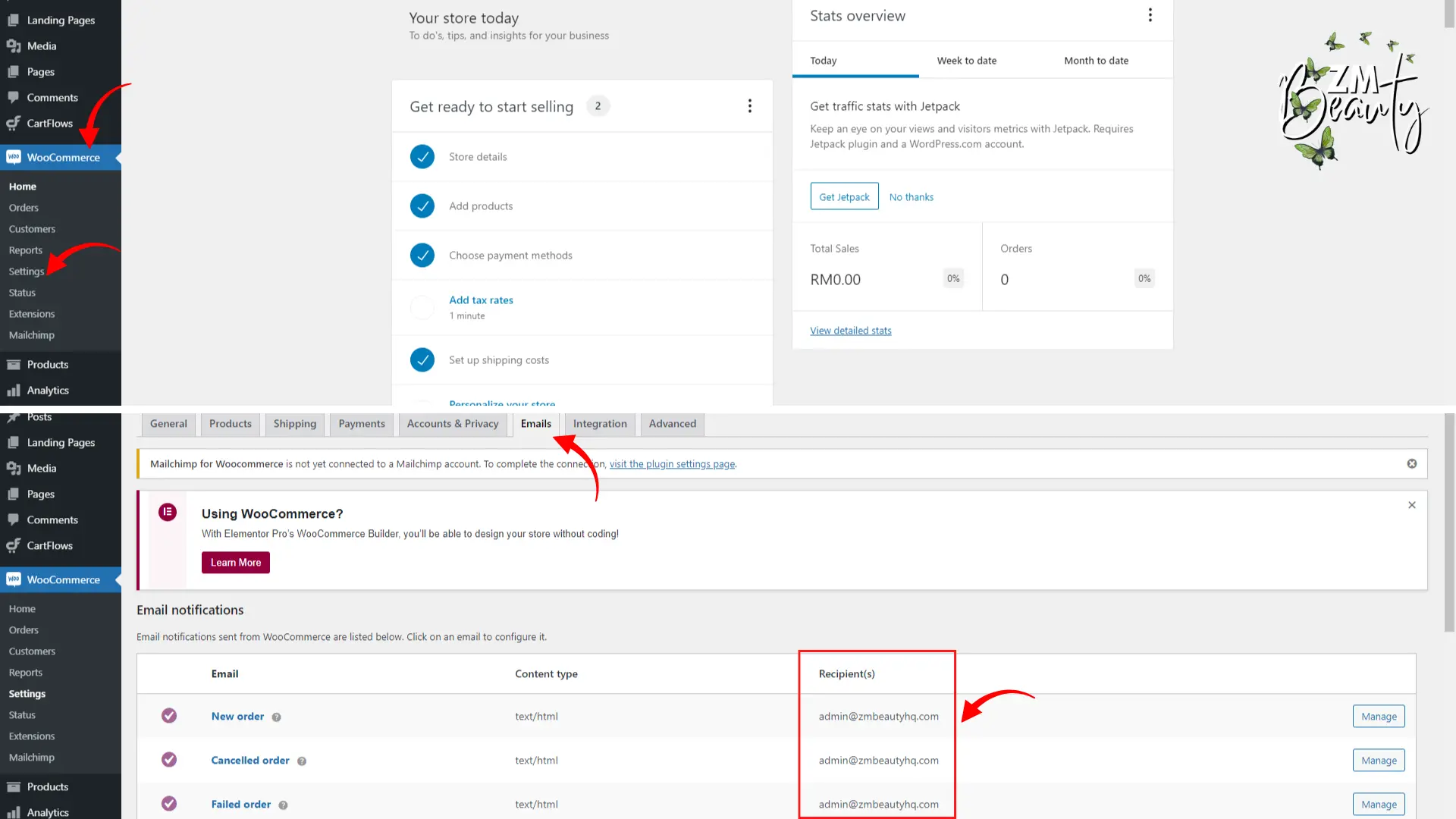Click help icon next to Cancelled order
The width and height of the screenshot is (1456, 819).
[302, 761]
